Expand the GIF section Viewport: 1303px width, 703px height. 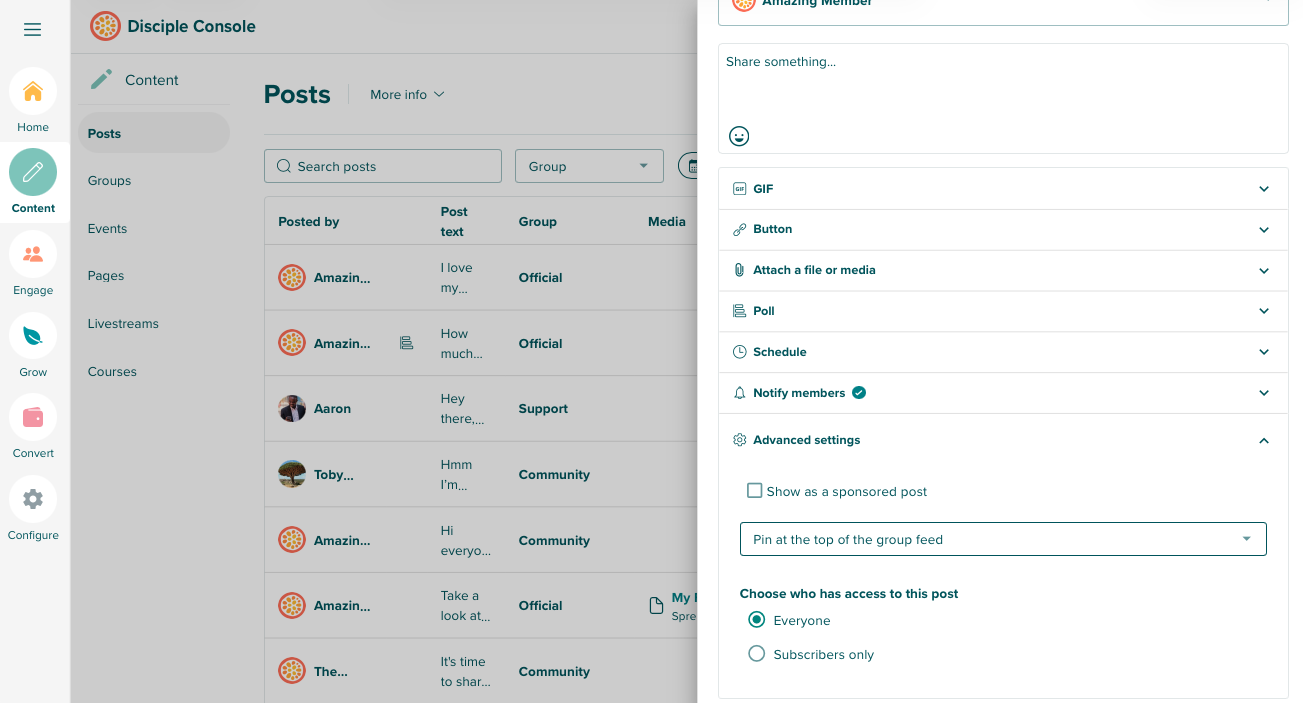1002,189
